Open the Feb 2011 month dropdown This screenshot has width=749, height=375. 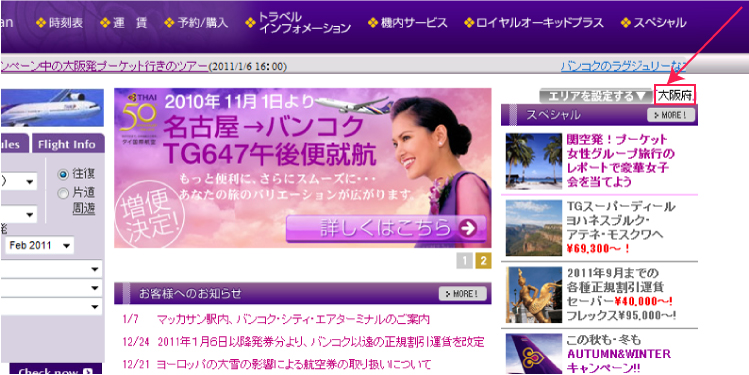pyautogui.click(x=39, y=246)
